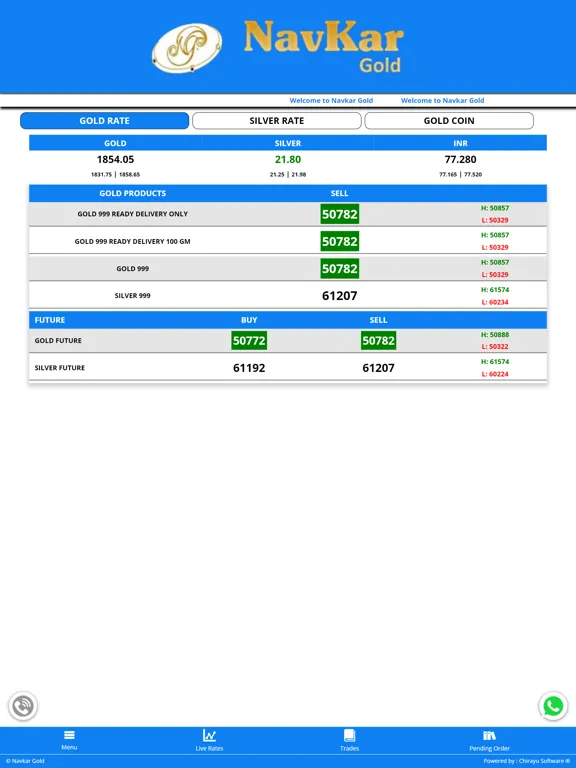Screen dimensions: 576x768
Task: Open the Live Rates chart icon
Action: click(209, 735)
